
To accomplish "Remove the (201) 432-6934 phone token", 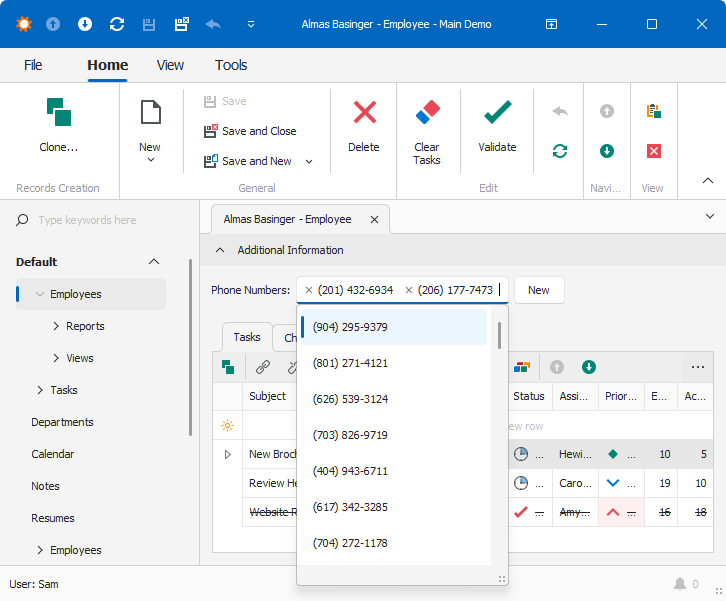I will pyautogui.click(x=309, y=290).
